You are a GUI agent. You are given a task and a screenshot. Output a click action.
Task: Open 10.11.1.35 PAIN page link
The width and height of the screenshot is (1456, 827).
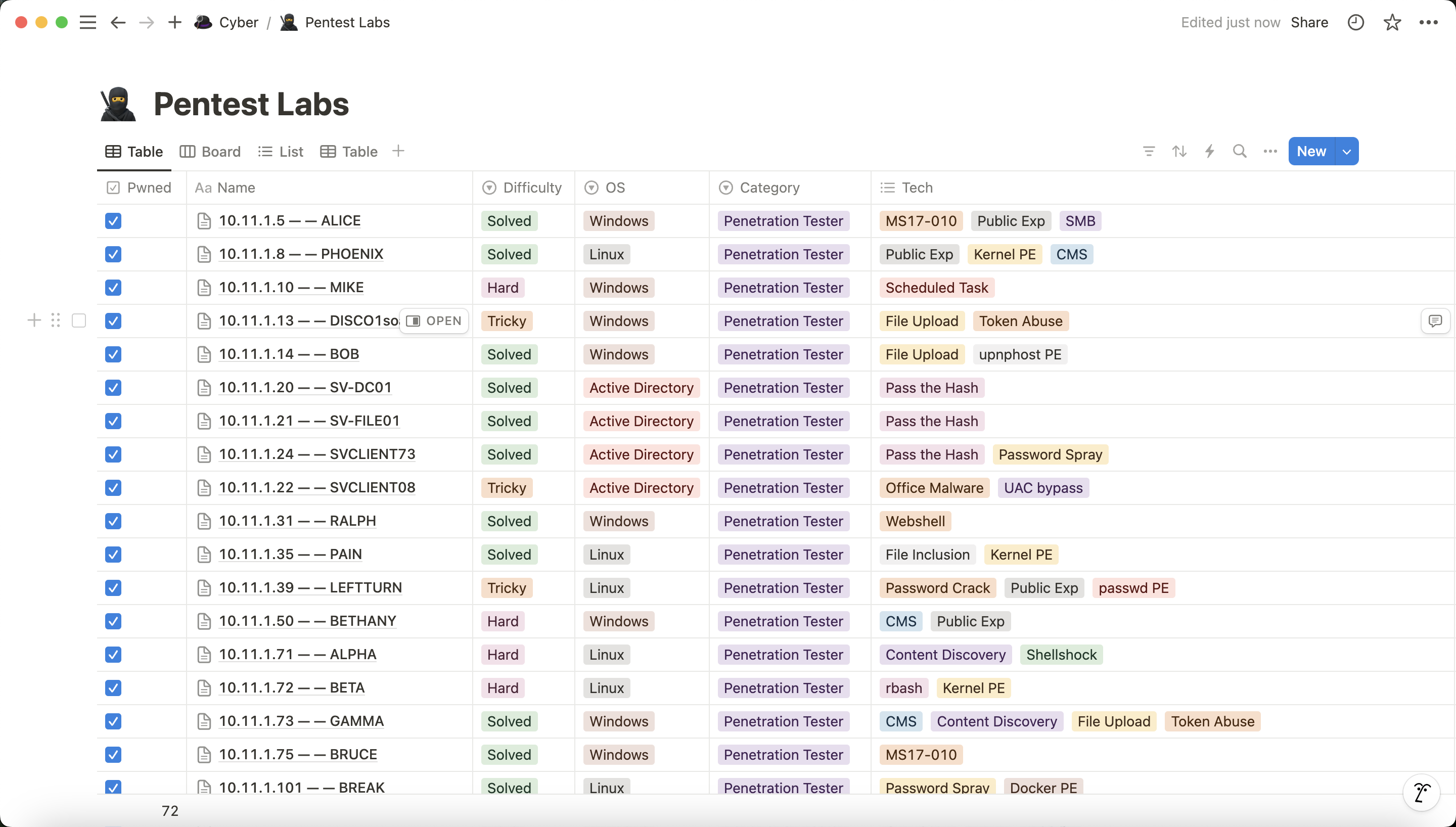[x=290, y=555]
